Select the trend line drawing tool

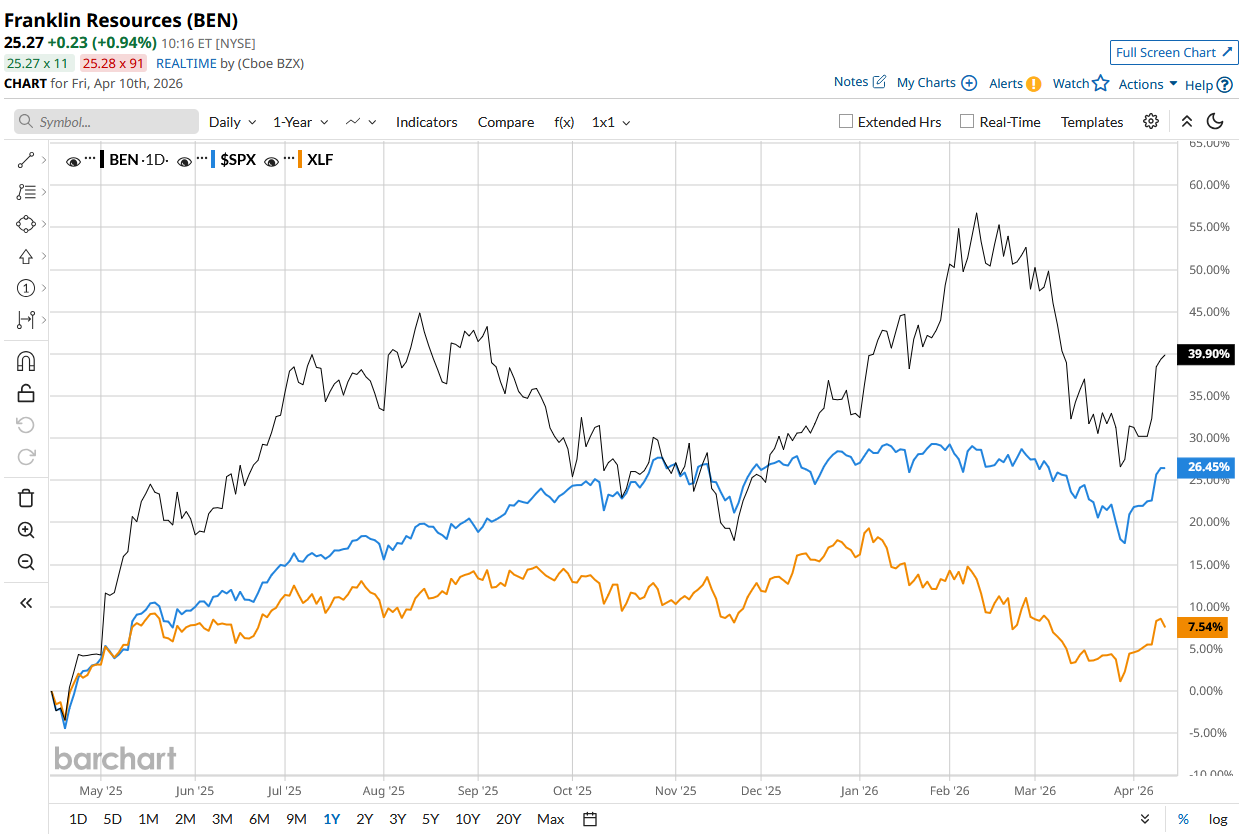coord(26,160)
